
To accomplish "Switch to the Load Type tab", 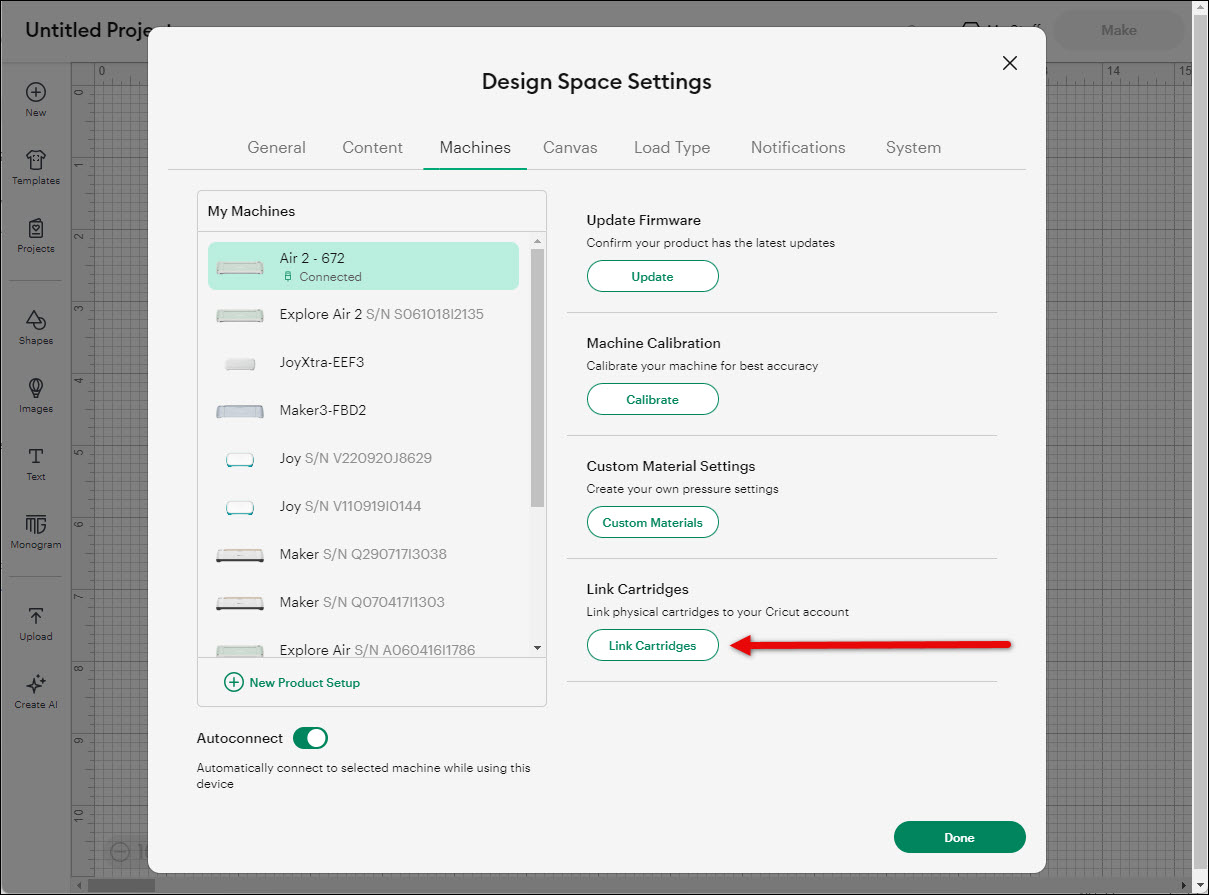I will click(x=672, y=147).
